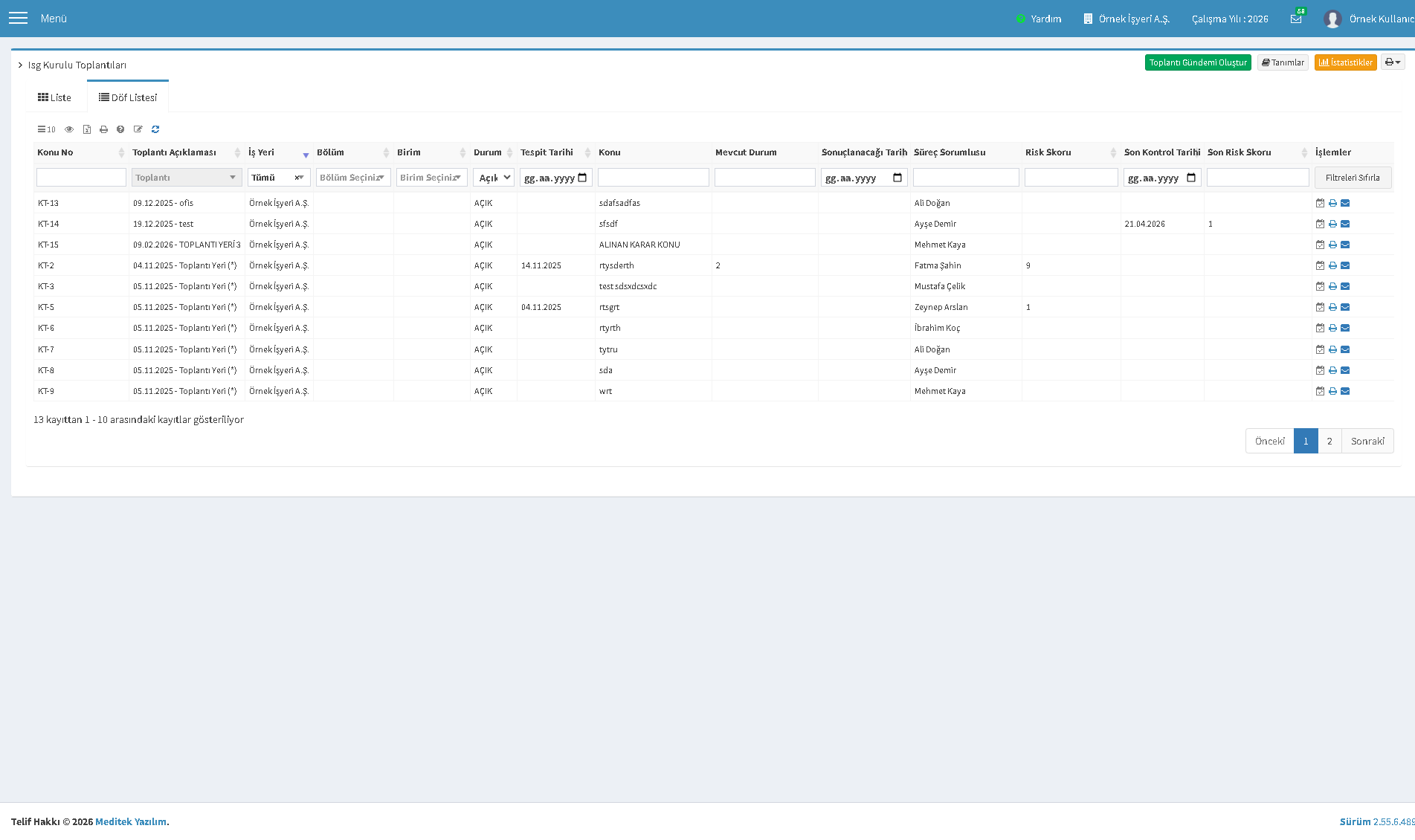1415x840 pixels.
Task: Toggle column visibility eye icon
Action: point(69,129)
